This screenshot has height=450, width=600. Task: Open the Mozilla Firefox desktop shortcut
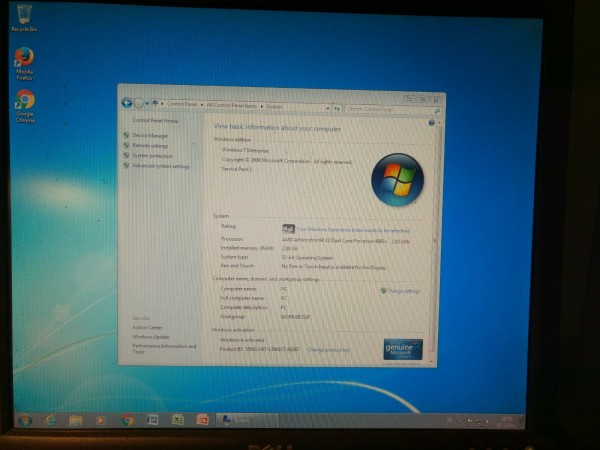click(x=24, y=64)
